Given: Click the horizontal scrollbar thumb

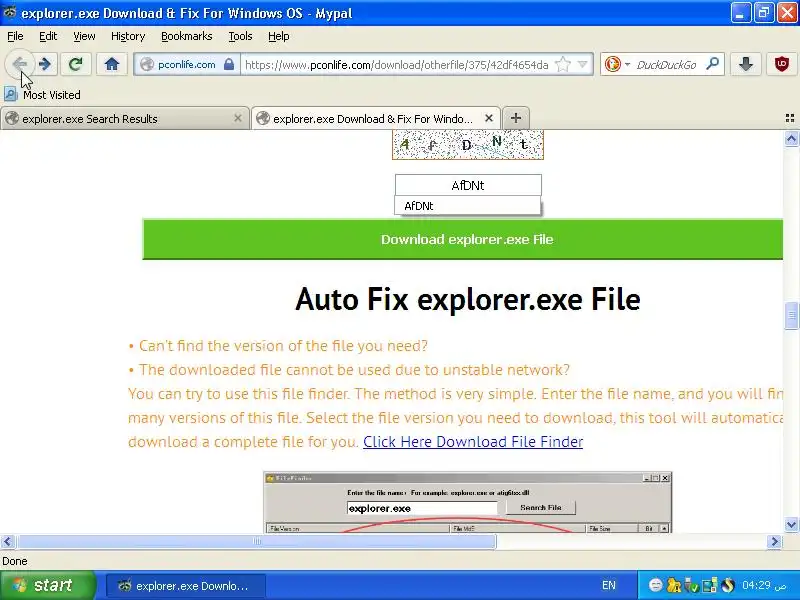Looking at the screenshot, I should [x=257, y=541].
